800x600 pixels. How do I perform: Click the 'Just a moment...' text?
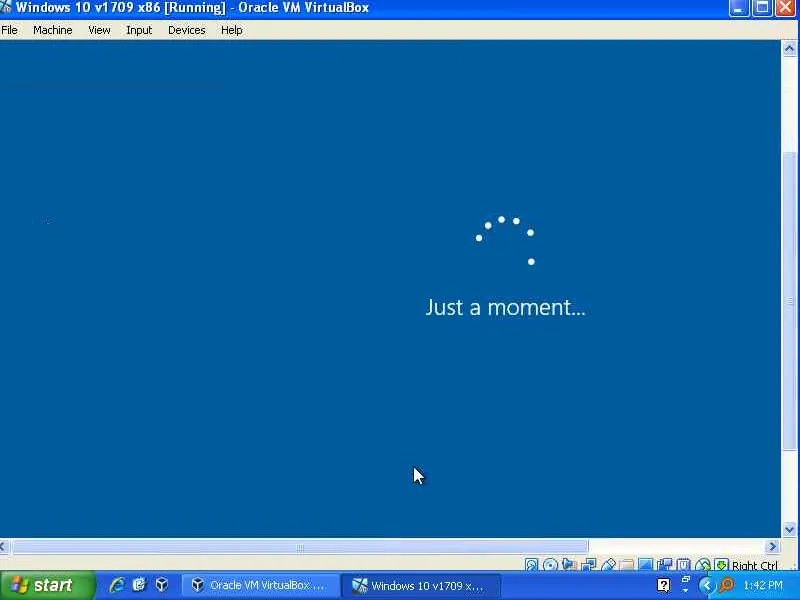(505, 308)
